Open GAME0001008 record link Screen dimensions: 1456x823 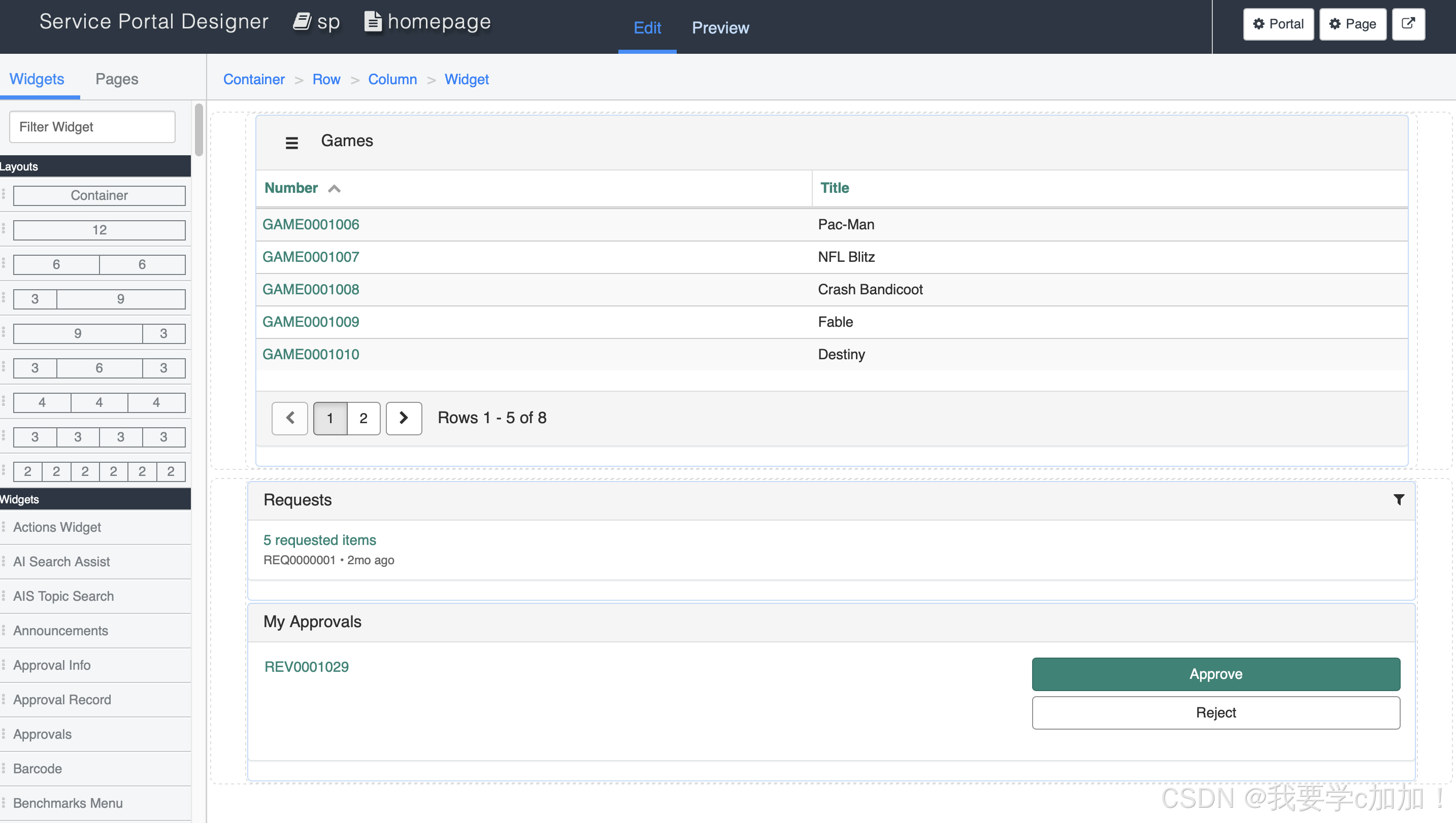pyautogui.click(x=310, y=289)
